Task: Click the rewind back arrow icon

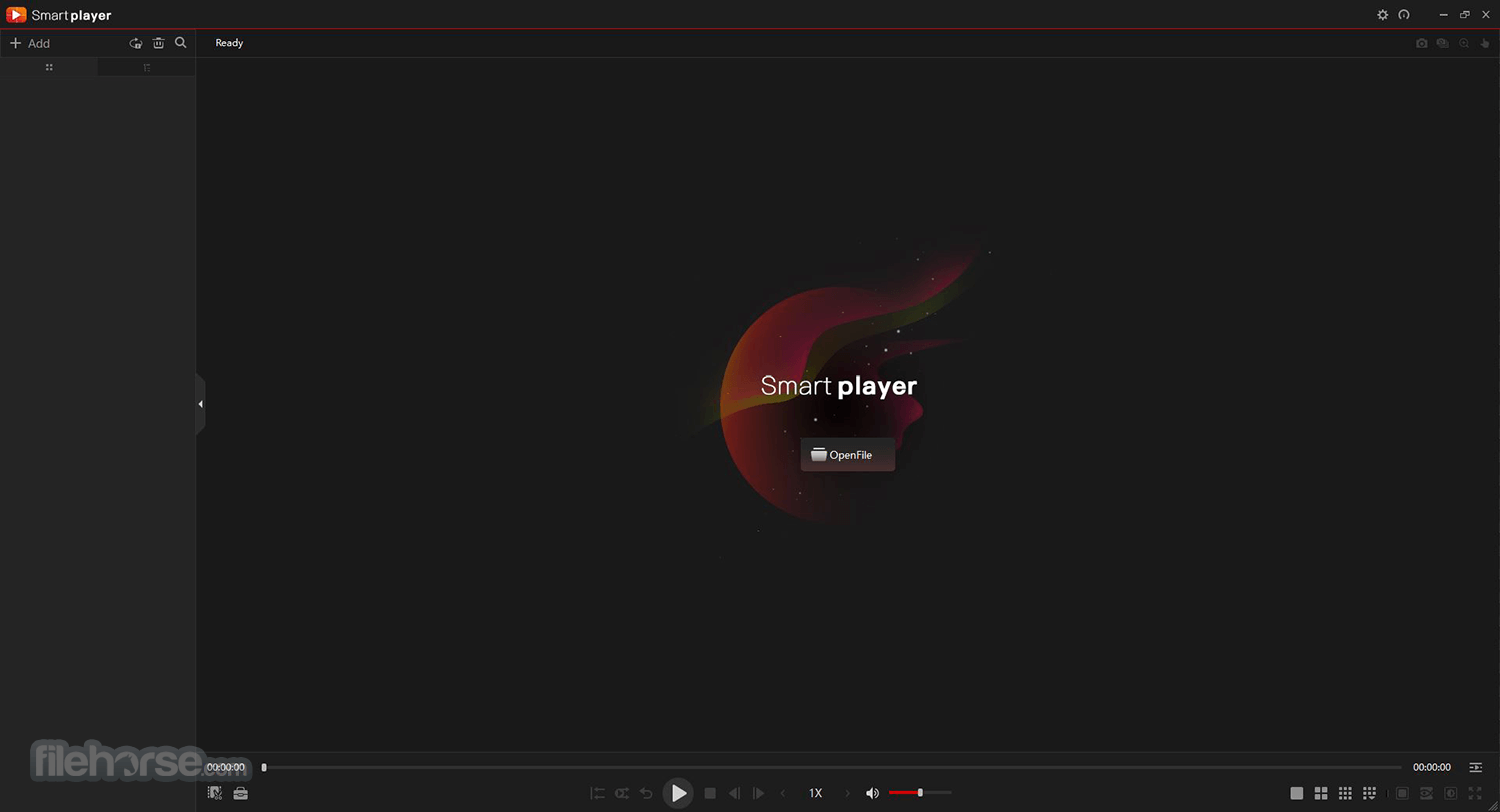Action: tap(646, 793)
